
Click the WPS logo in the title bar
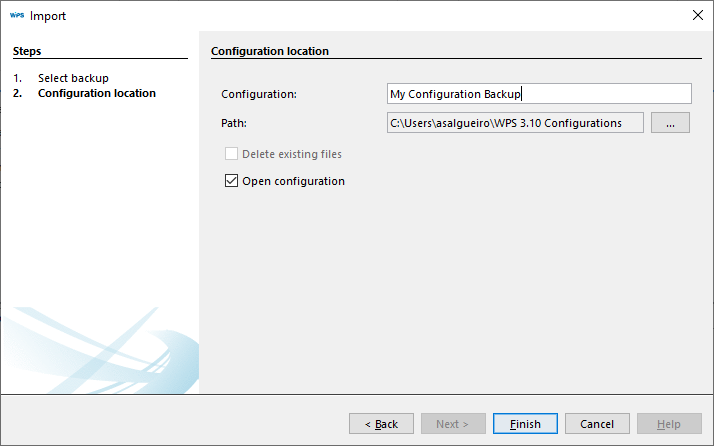tap(16, 16)
